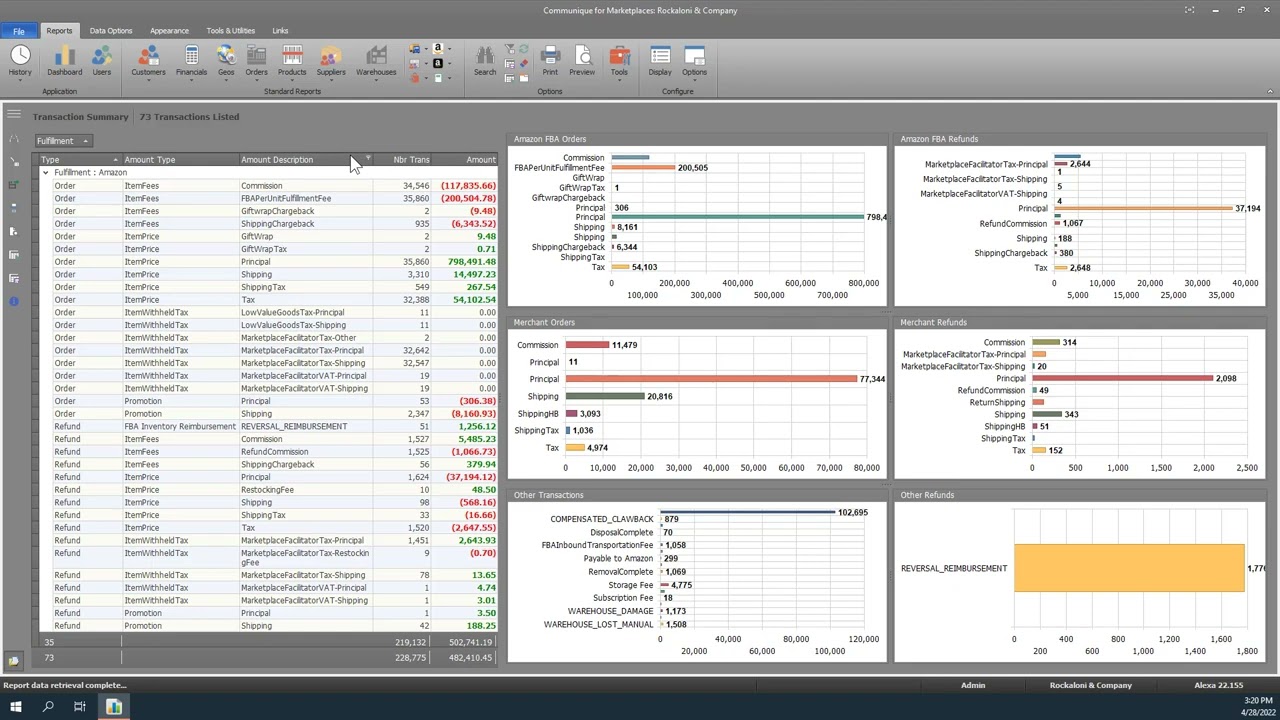The image size is (1280, 720).
Task: Open Task View on the taskbar
Action: point(80,707)
